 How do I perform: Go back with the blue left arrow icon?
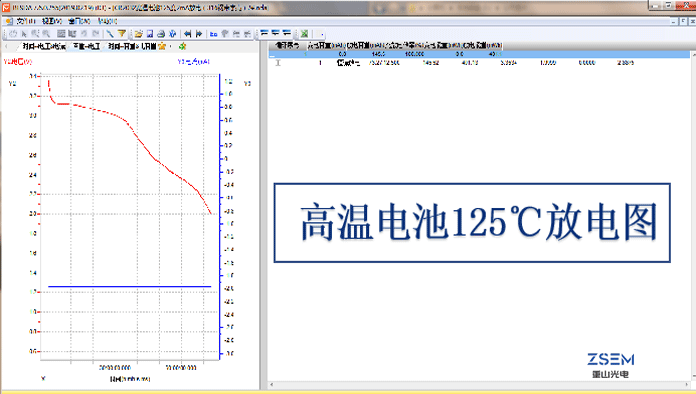coord(188,34)
